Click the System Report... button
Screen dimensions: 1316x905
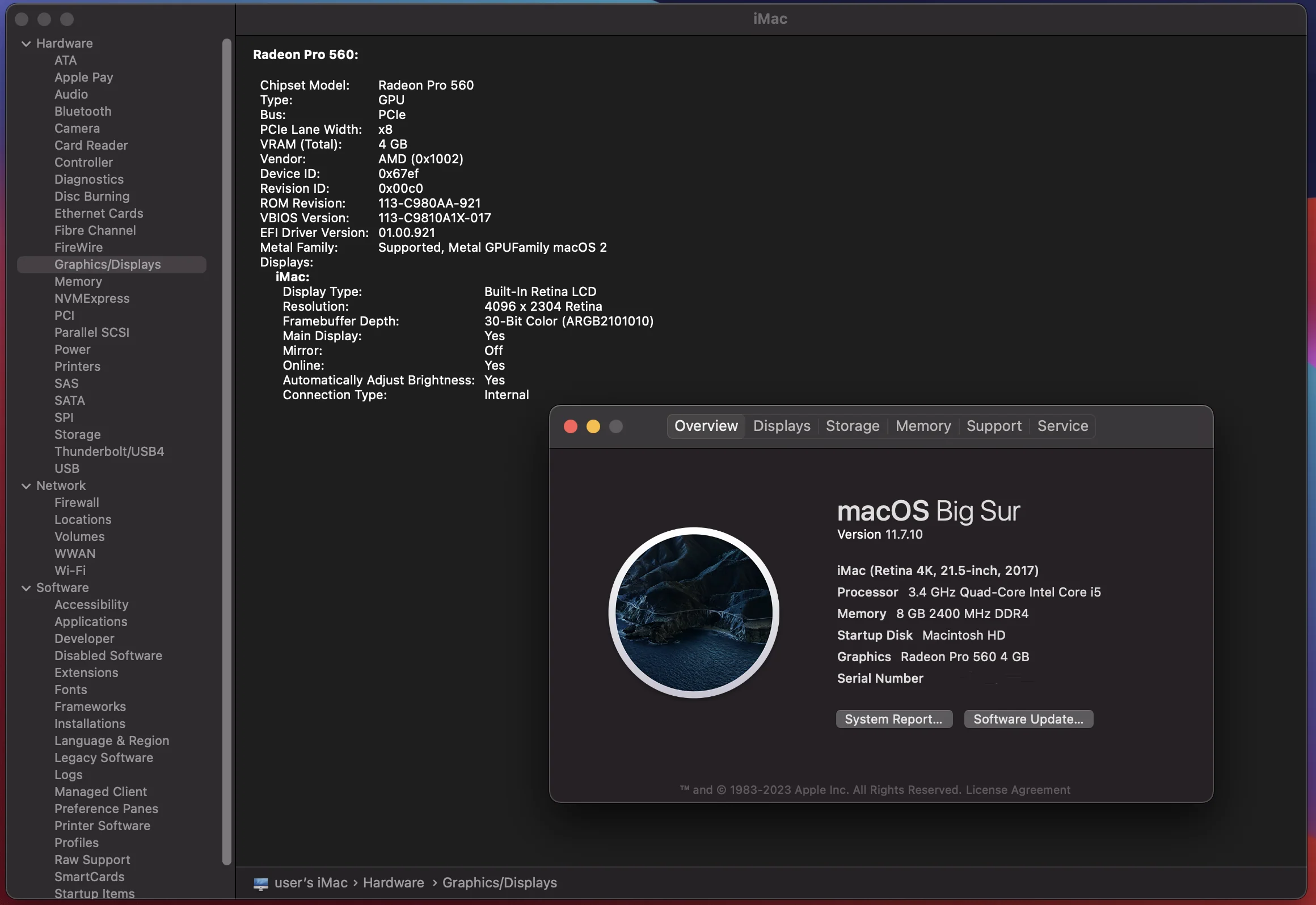(894, 719)
